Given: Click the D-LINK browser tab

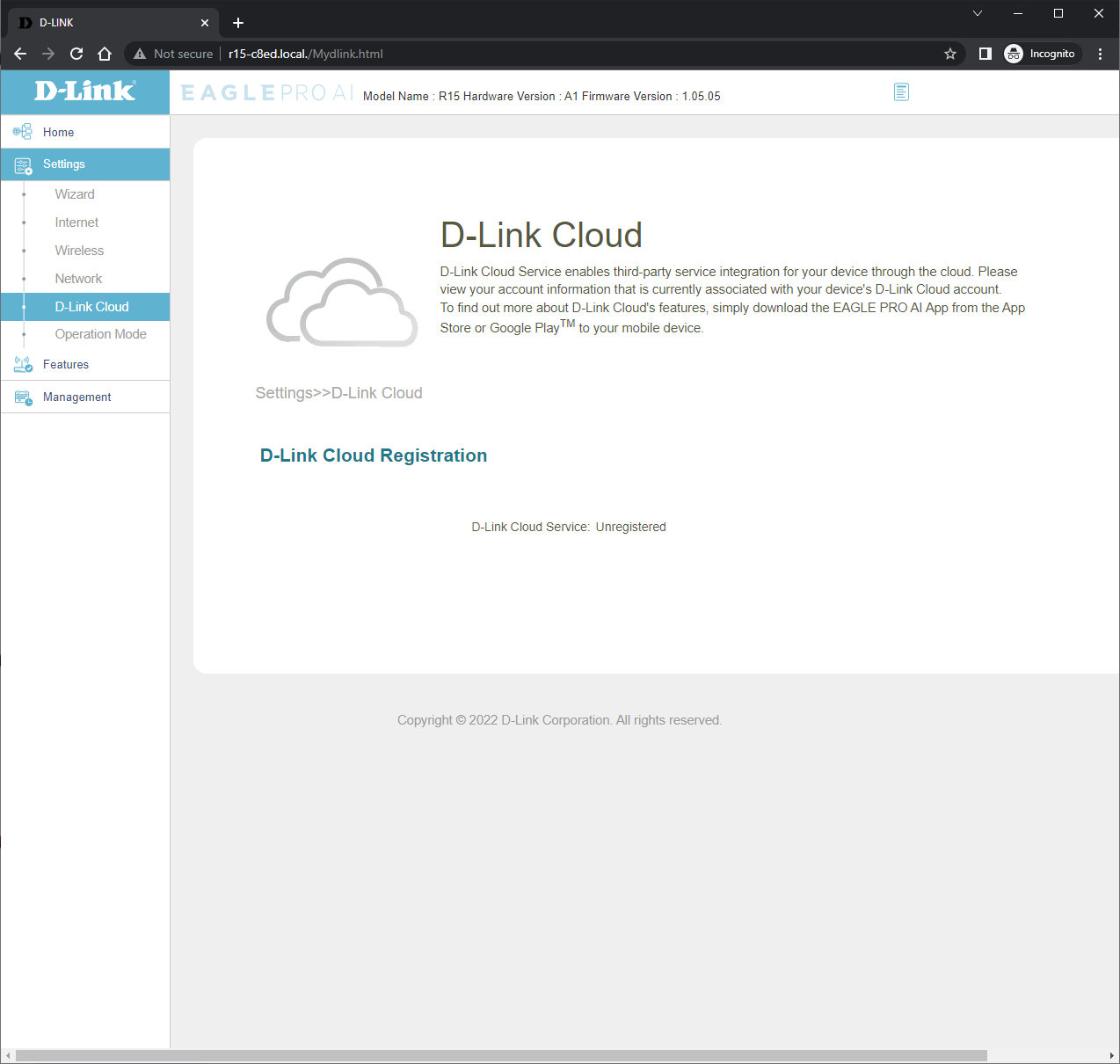Looking at the screenshot, I should (113, 23).
